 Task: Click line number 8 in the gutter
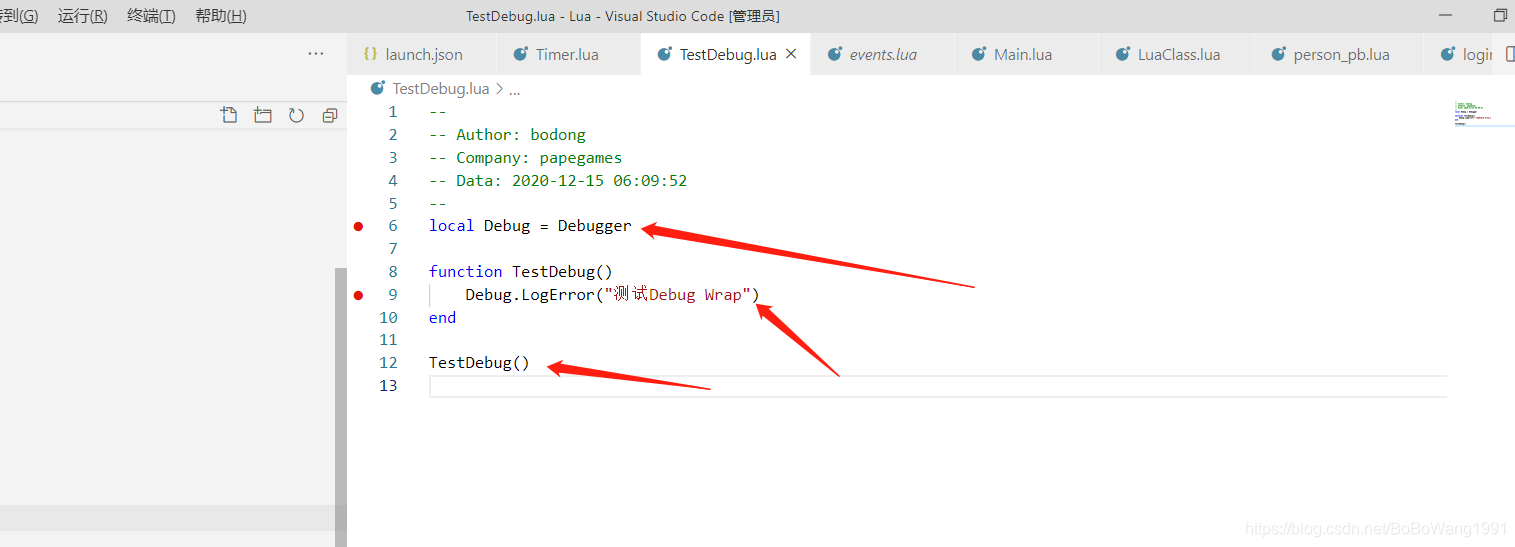[393, 271]
